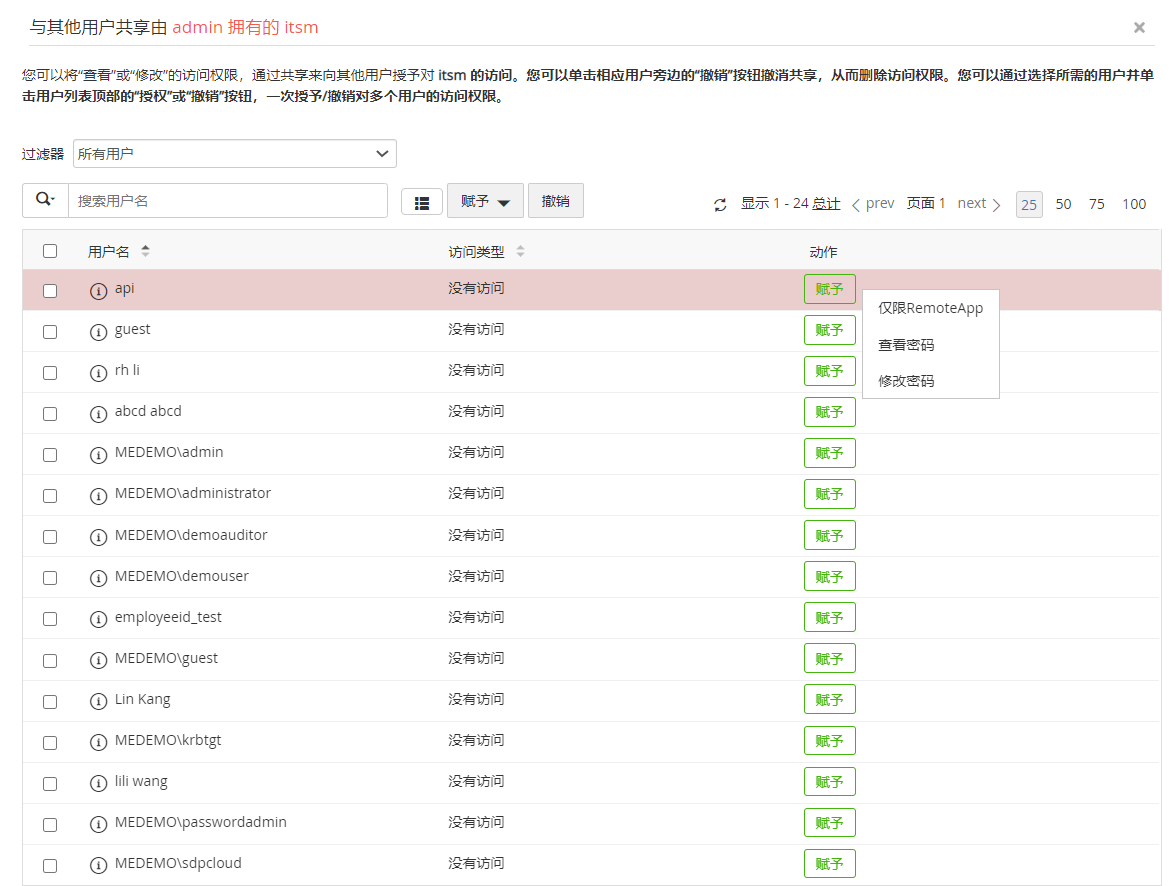Image resolution: width=1172 pixels, height=886 pixels.
Task: Check the guest user checkbox
Action: (x=50, y=332)
